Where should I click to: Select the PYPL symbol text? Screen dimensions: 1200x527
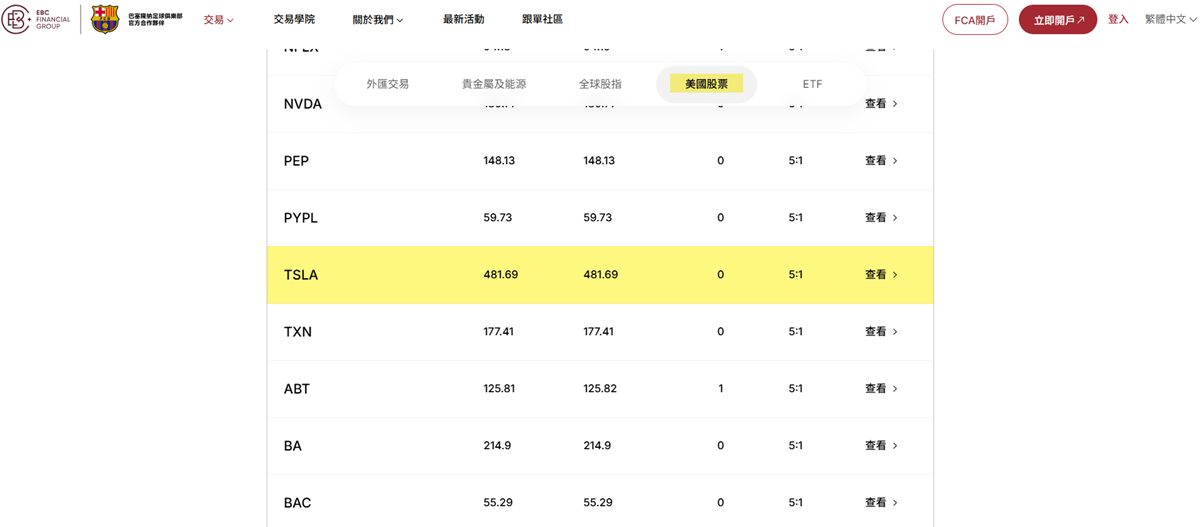[x=300, y=218]
